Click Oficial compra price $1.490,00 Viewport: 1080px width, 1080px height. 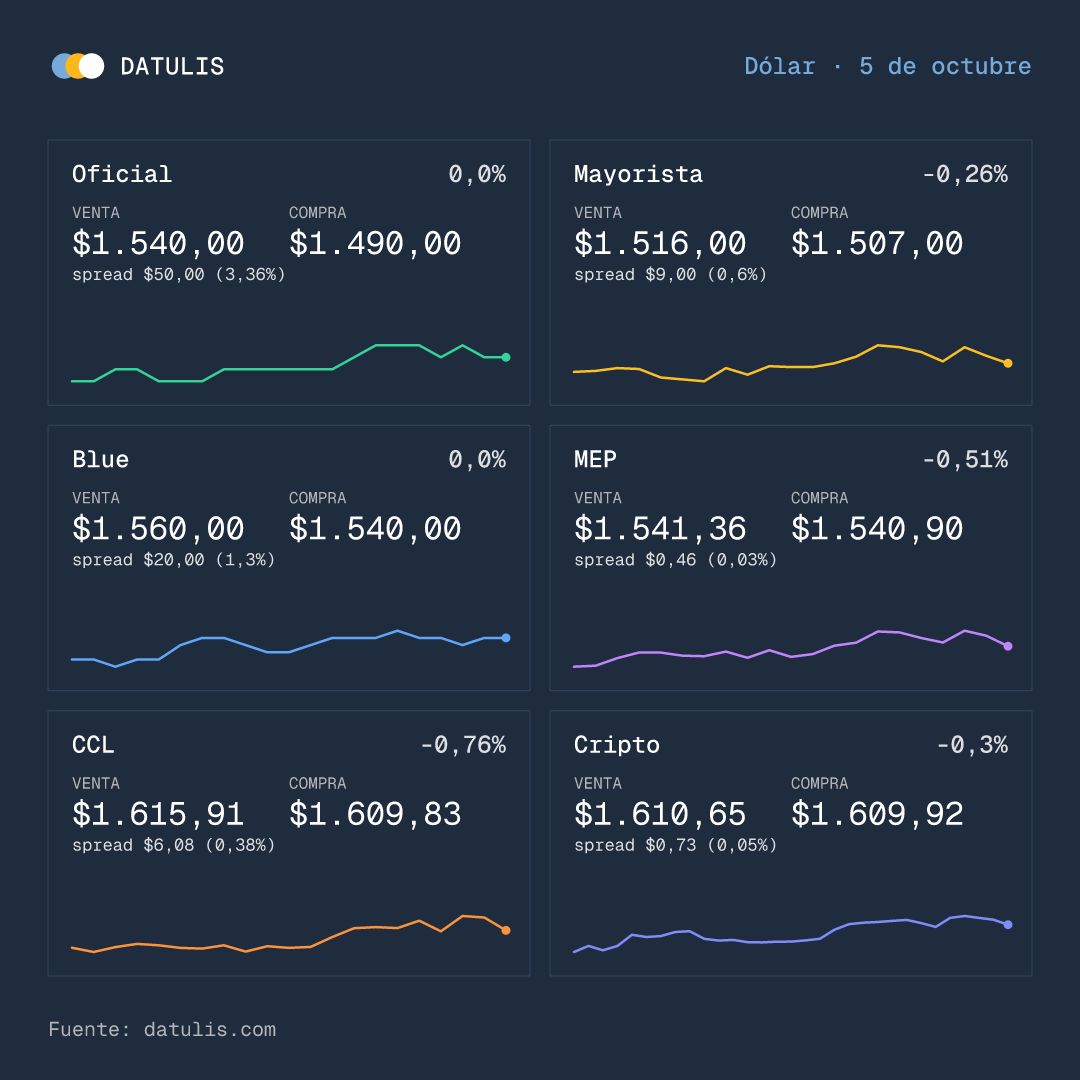(x=375, y=243)
